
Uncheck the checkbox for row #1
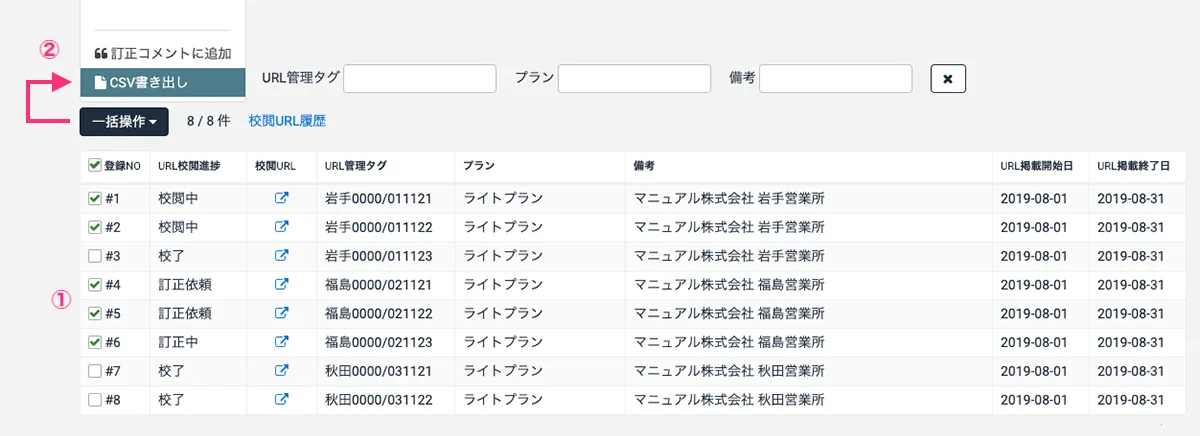tap(95, 199)
